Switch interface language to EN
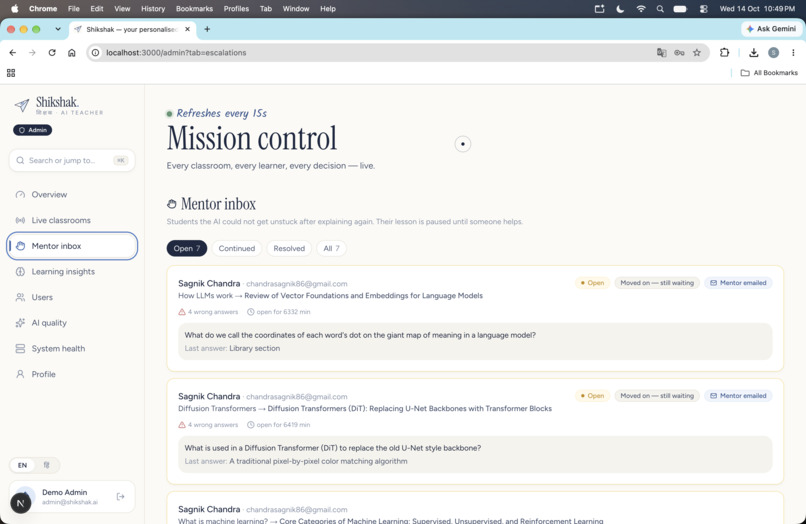The image size is (806, 524). tap(23, 465)
